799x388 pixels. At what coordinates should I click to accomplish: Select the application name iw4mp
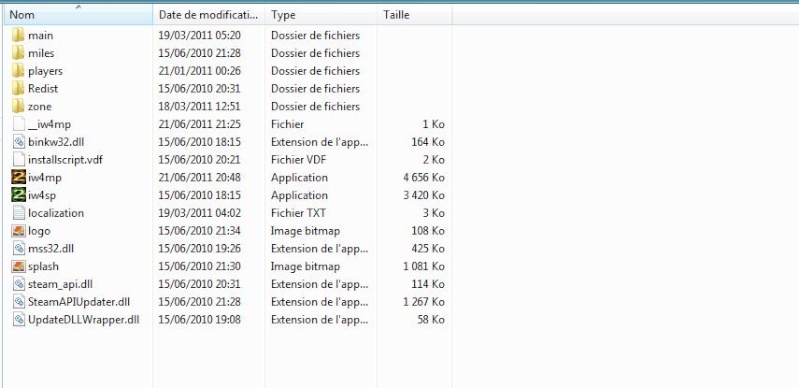(45, 177)
